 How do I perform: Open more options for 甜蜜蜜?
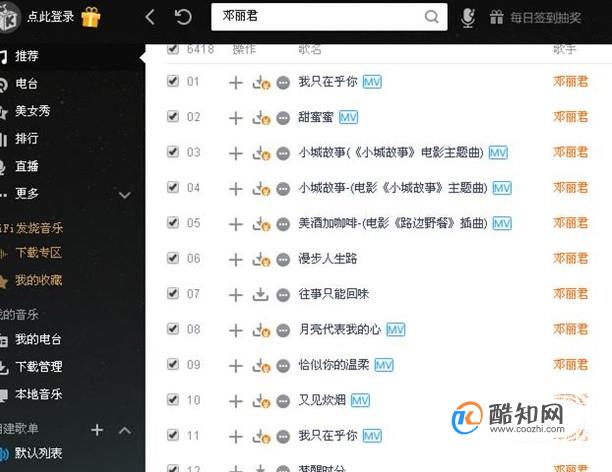click(x=283, y=118)
